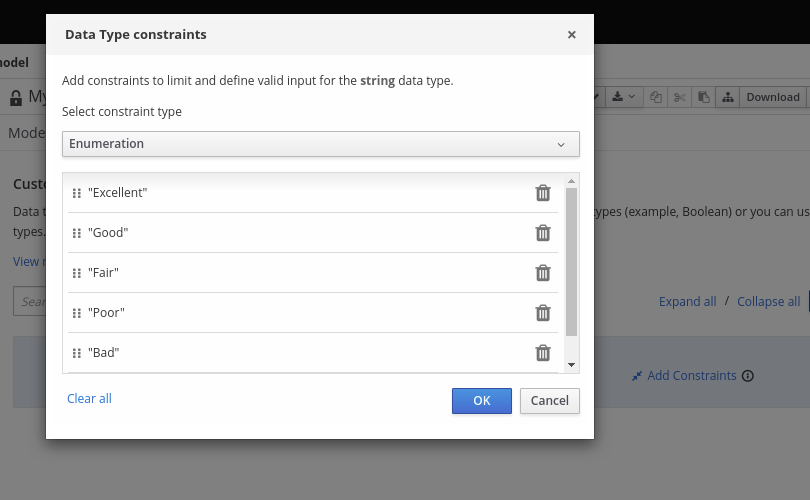
Task: Click trash icon beside "Poor"
Action: (543, 313)
